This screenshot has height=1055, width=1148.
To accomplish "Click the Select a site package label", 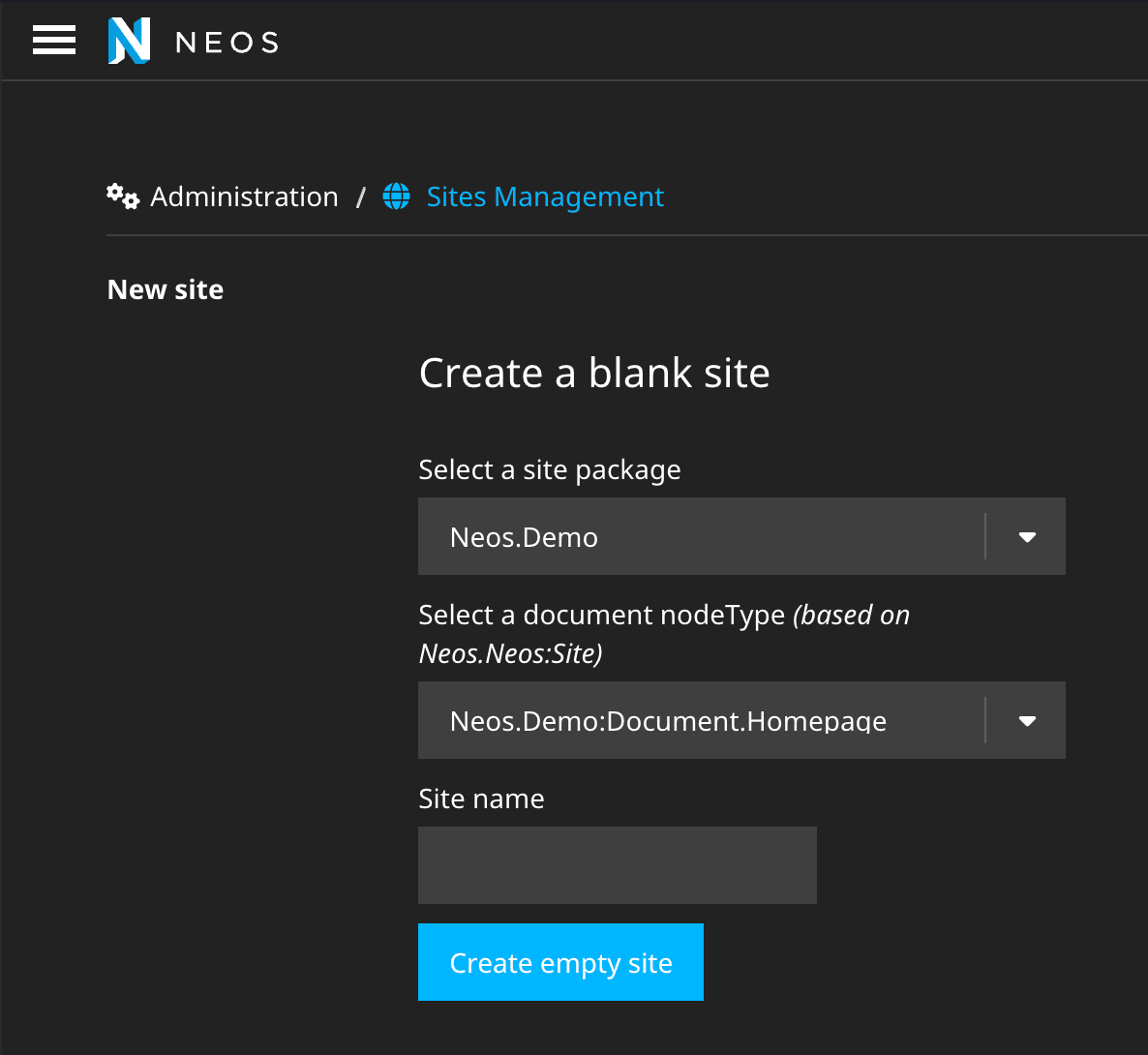I will tap(549, 470).
